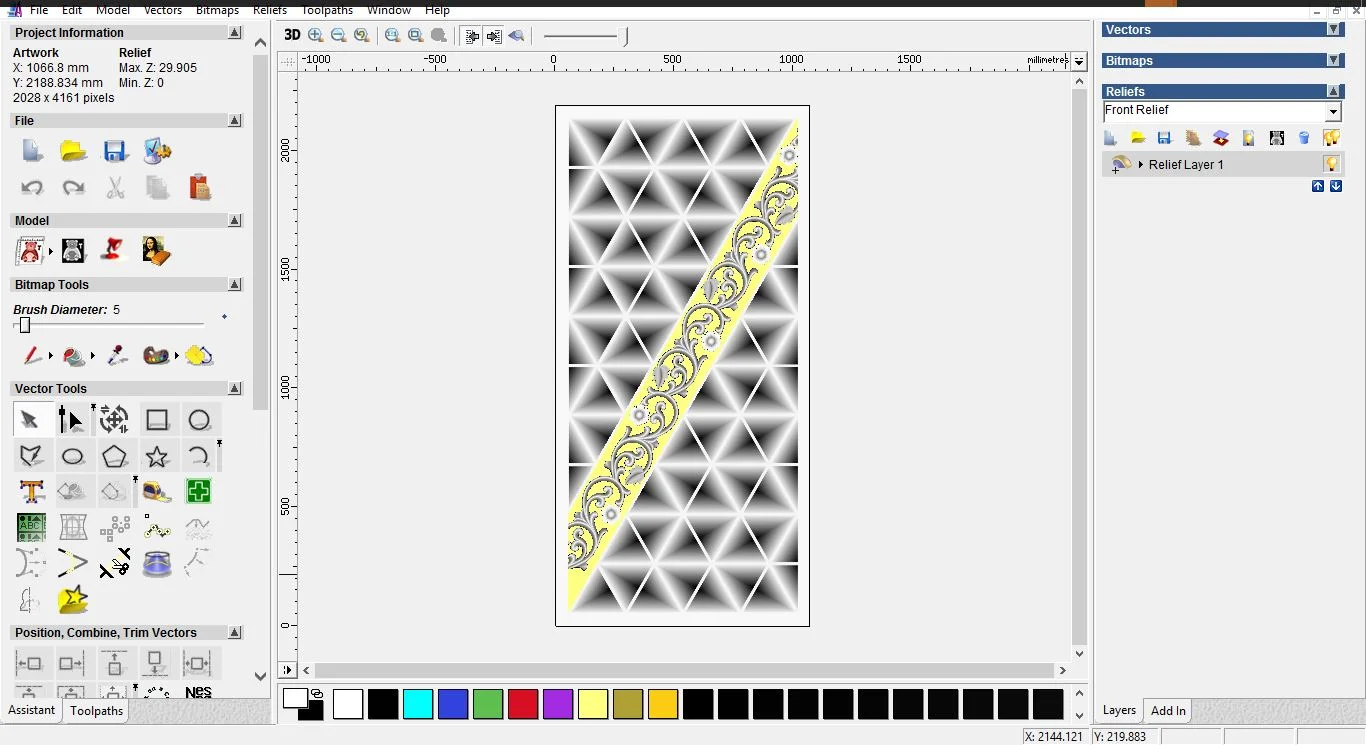This screenshot has height=745, width=1366.
Task: Open the Assistant tab
Action: (32, 710)
